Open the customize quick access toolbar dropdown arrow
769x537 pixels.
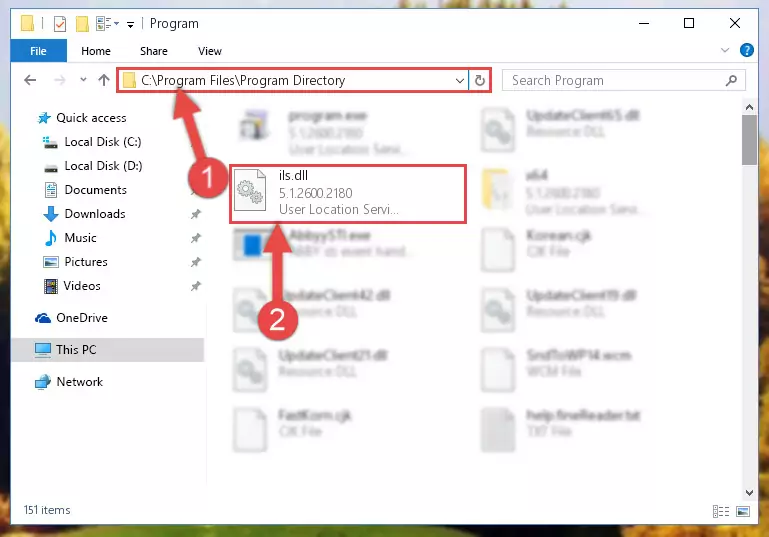(x=130, y=24)
